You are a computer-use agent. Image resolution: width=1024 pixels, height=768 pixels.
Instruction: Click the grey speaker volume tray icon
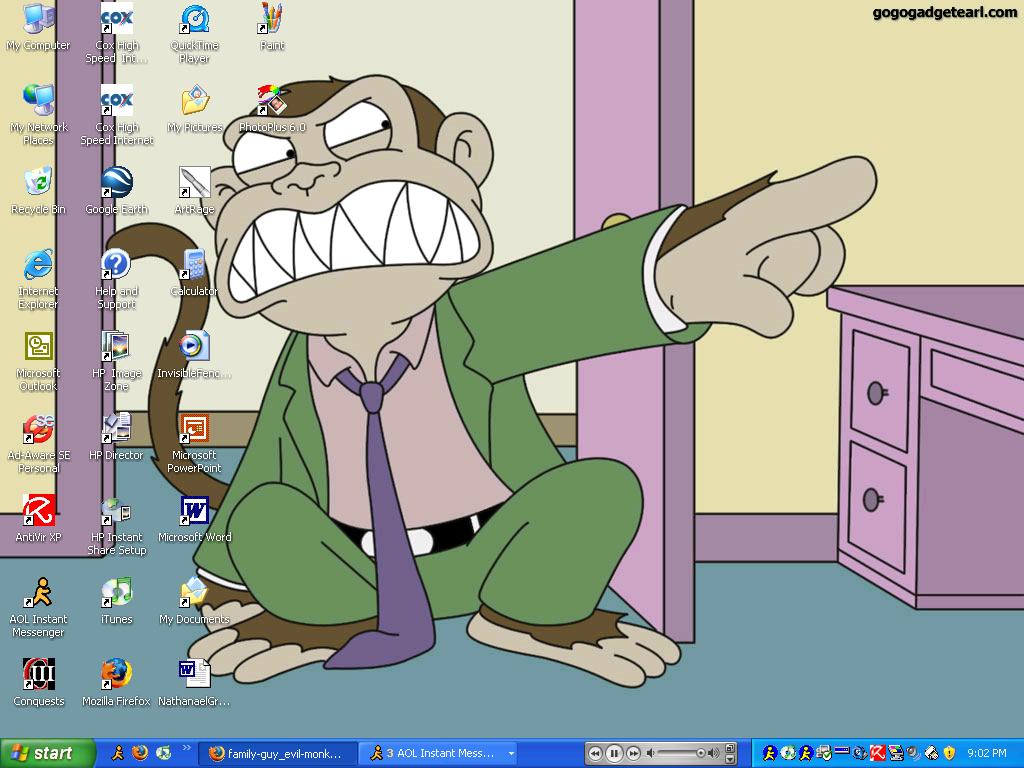coord(914,753)
